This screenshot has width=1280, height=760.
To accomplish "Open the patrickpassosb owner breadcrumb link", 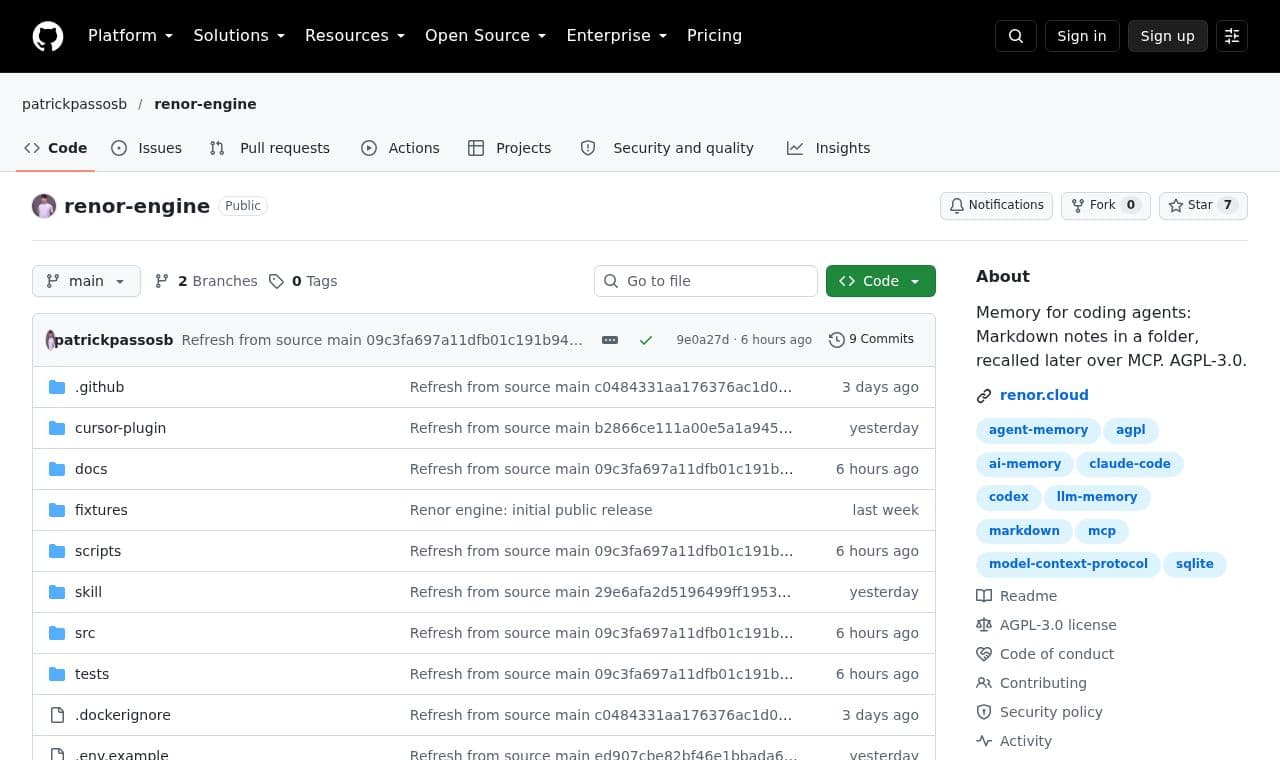I will coord(74,104).
